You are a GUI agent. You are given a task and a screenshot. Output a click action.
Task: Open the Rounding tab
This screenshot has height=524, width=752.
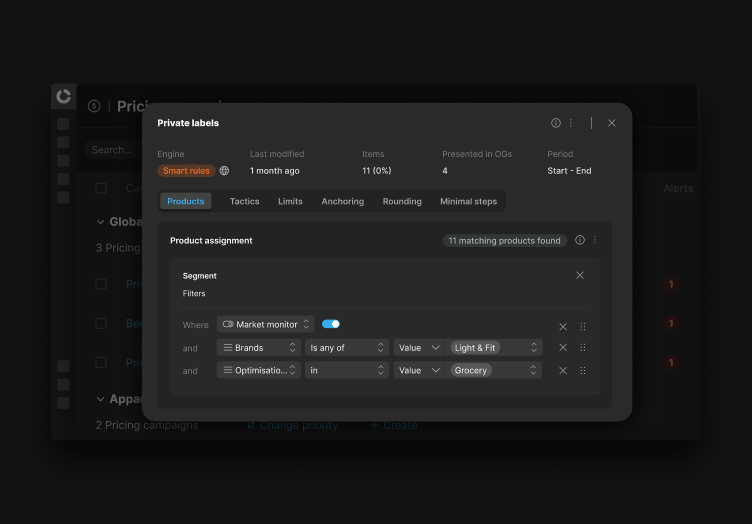402,201
